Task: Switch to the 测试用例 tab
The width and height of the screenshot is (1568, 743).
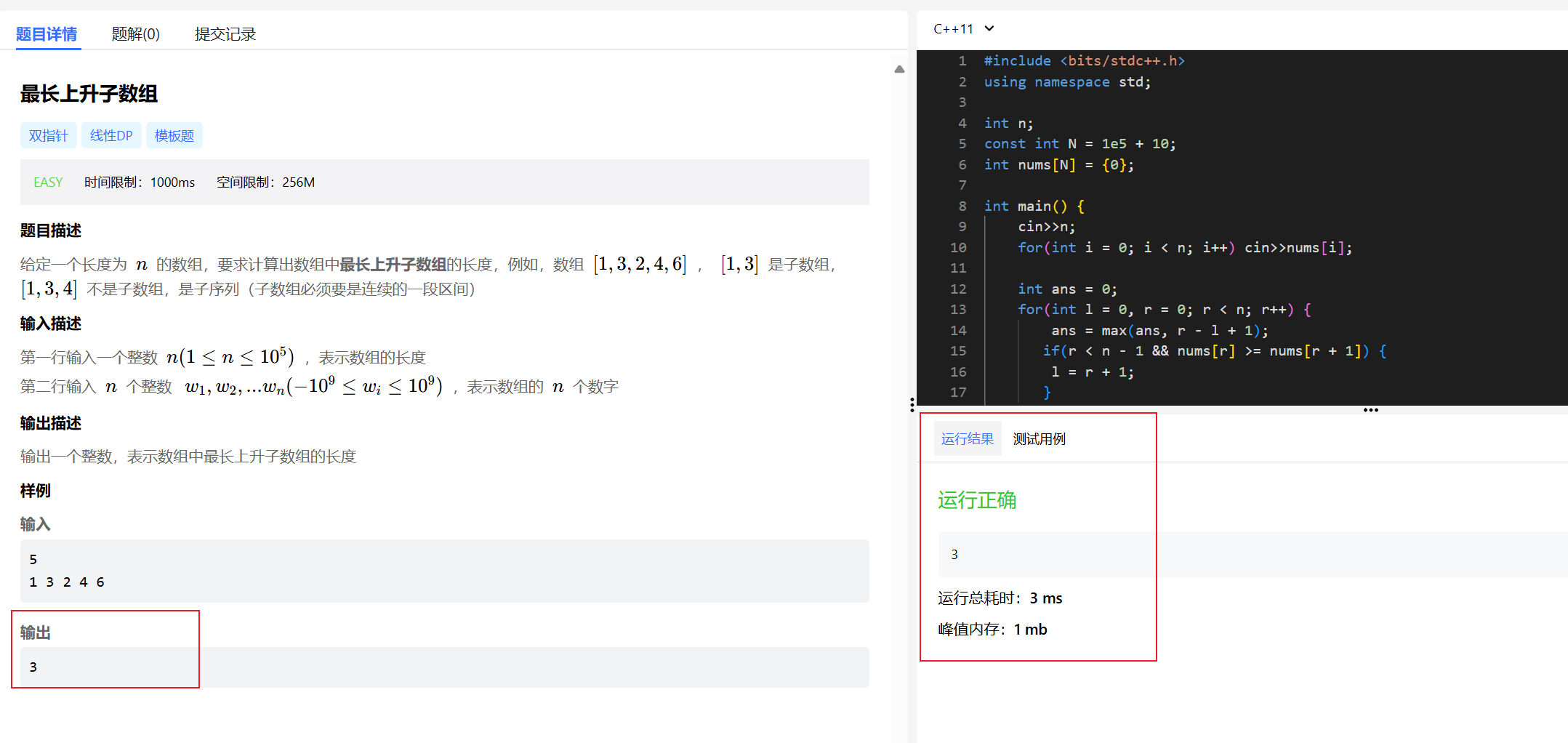Action: (1039, 439)
